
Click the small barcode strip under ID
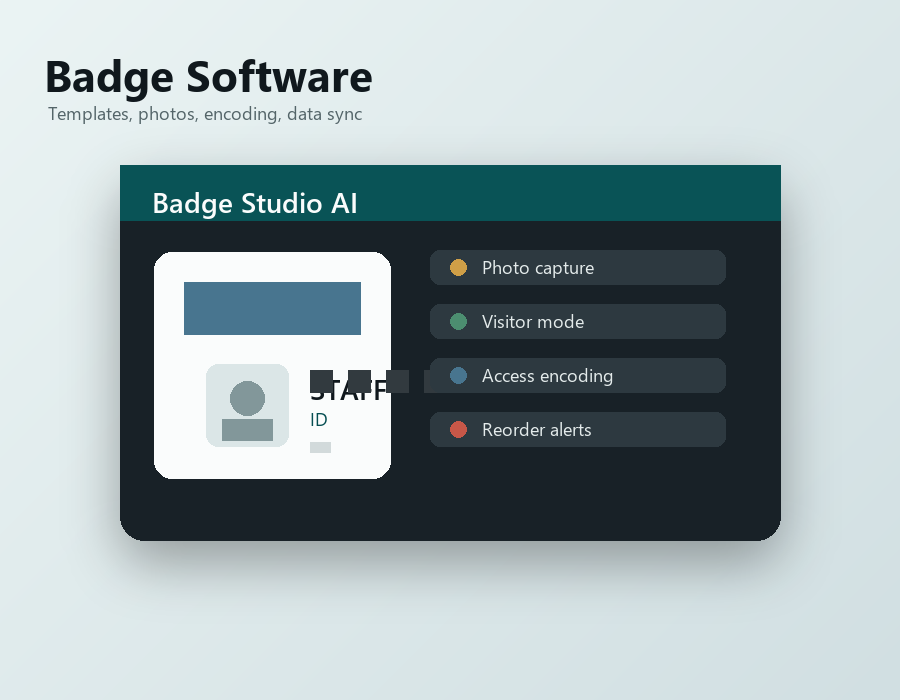coord(319,447)
